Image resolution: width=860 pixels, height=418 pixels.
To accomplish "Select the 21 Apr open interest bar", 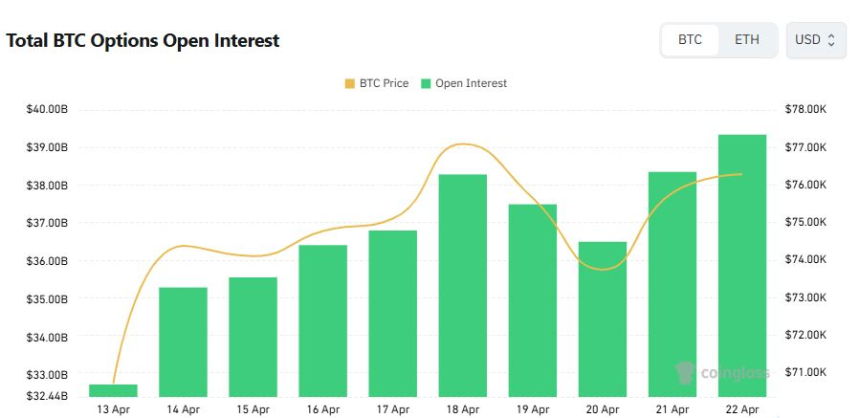I will (672, 283).
